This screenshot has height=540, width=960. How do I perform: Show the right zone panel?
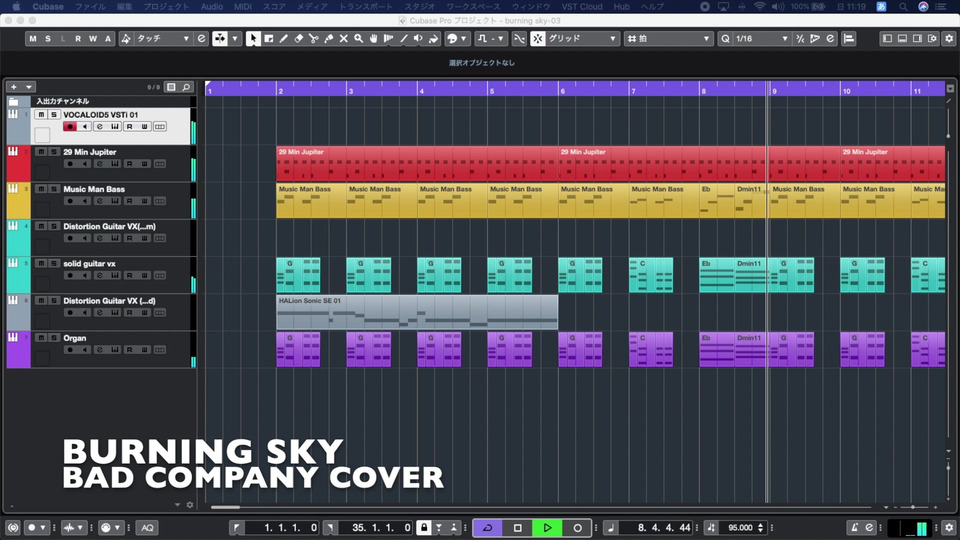pos(917,39)
